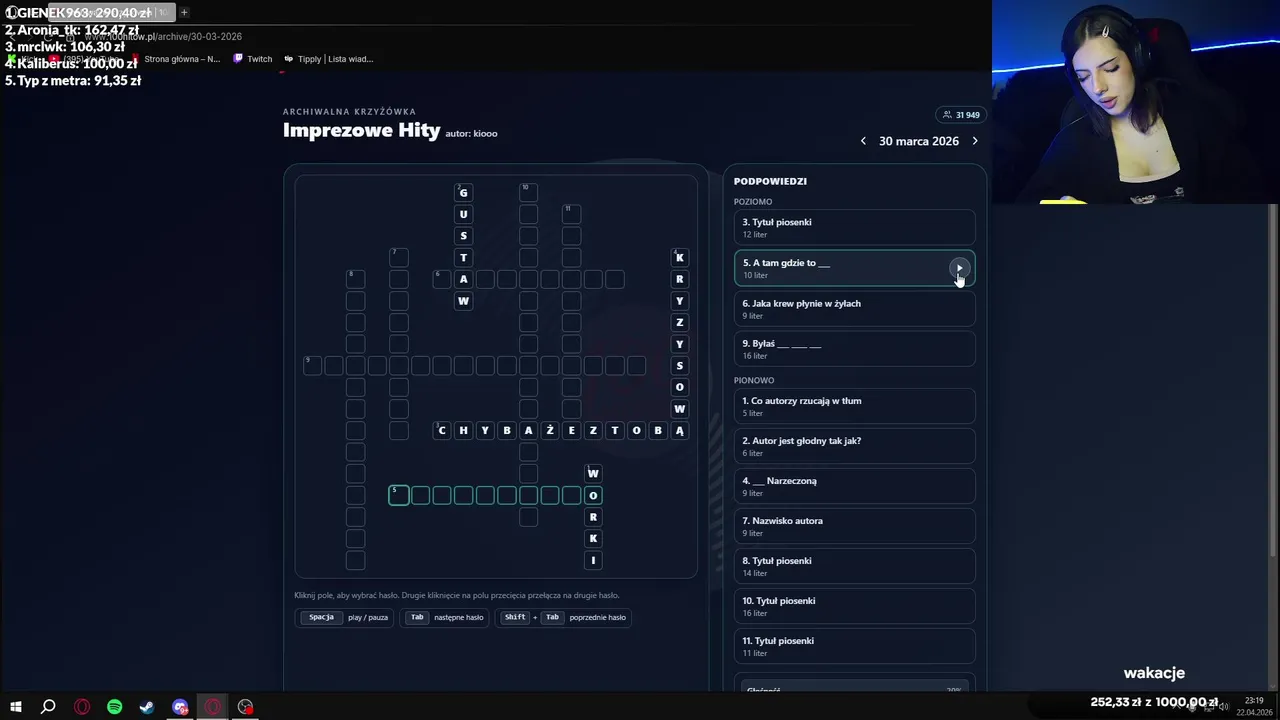Click the crossword cell numbered 6
This screenshot has height=720, width=1280.
tap(441, 279)
